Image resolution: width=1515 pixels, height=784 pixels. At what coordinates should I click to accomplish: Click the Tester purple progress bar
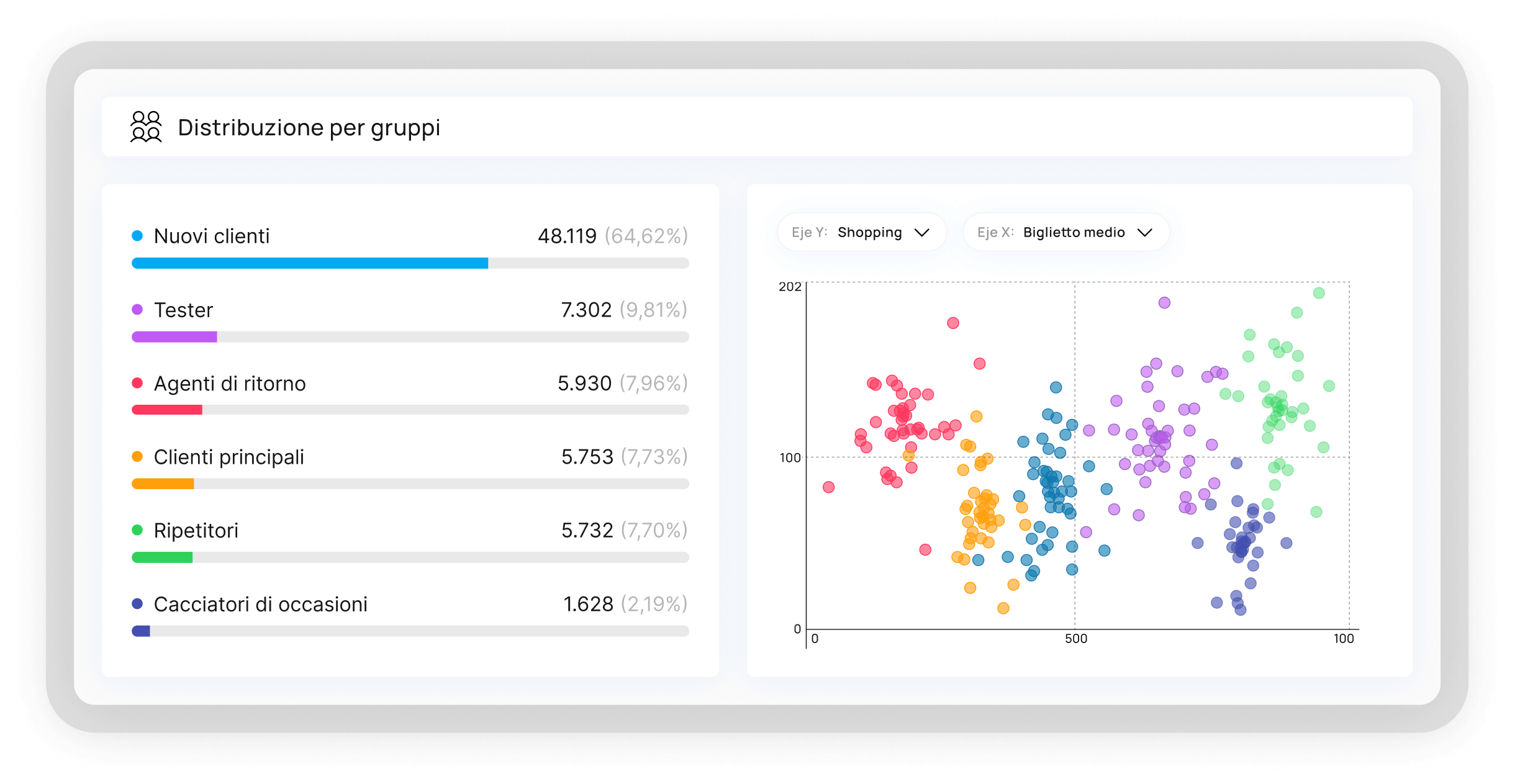tap(174, 337)
